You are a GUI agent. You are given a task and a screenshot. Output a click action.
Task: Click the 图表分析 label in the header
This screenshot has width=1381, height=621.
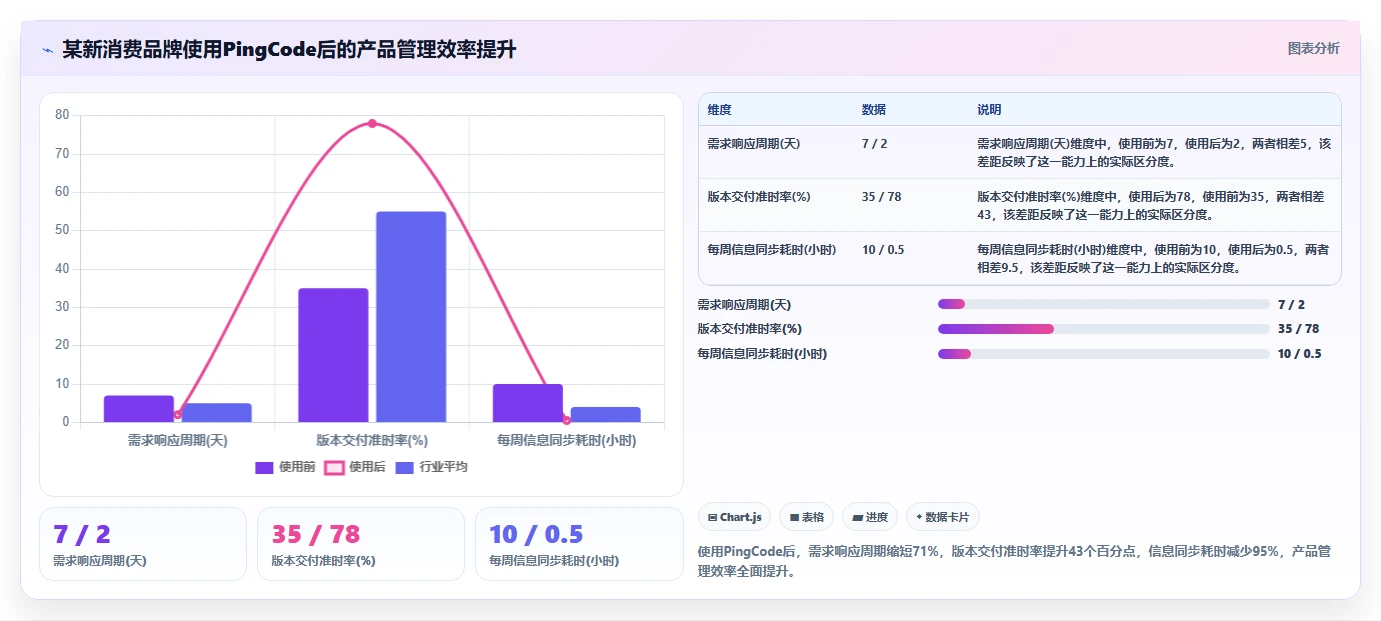click(1313, 48)
